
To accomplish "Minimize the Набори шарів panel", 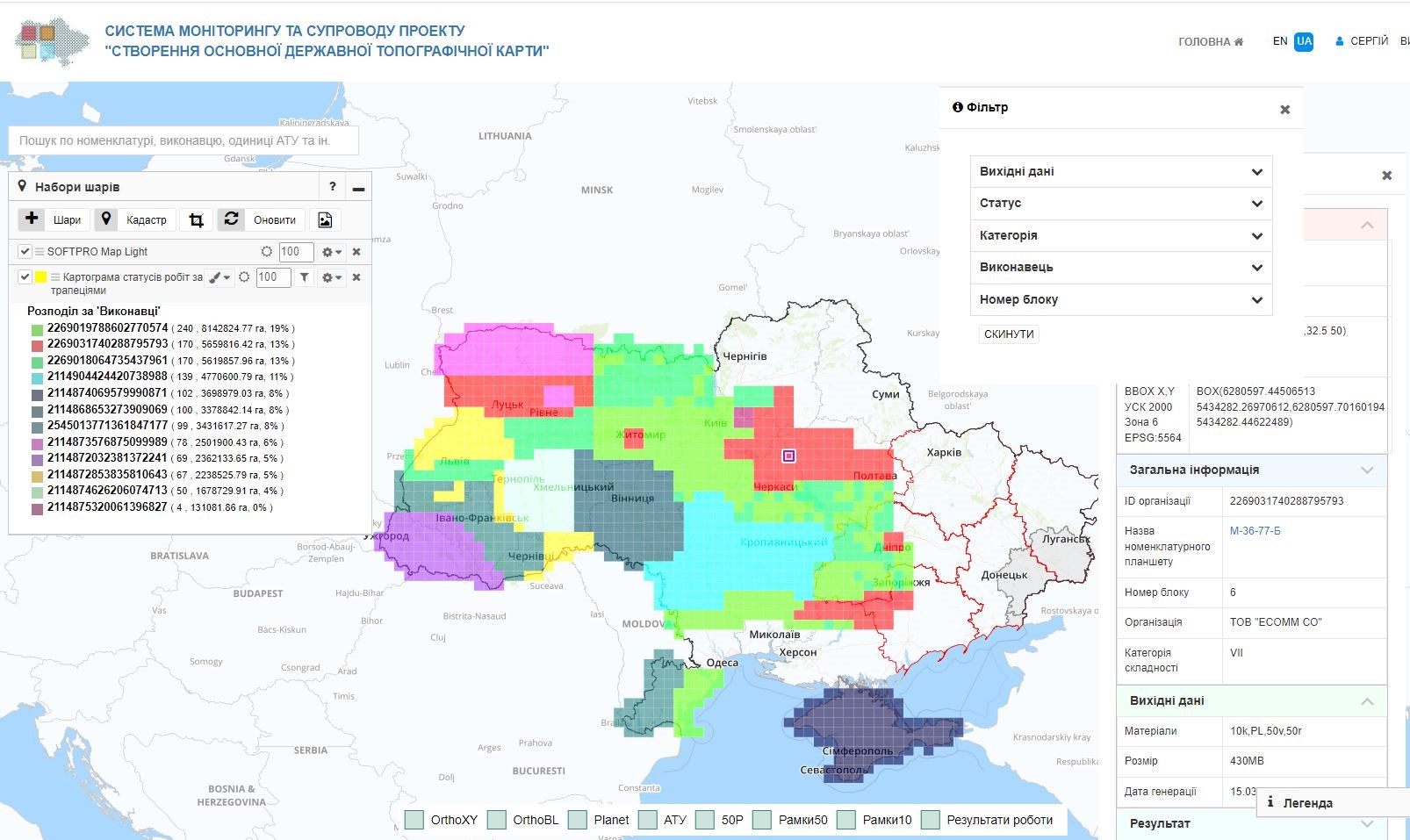I will [x=358, y=188].
